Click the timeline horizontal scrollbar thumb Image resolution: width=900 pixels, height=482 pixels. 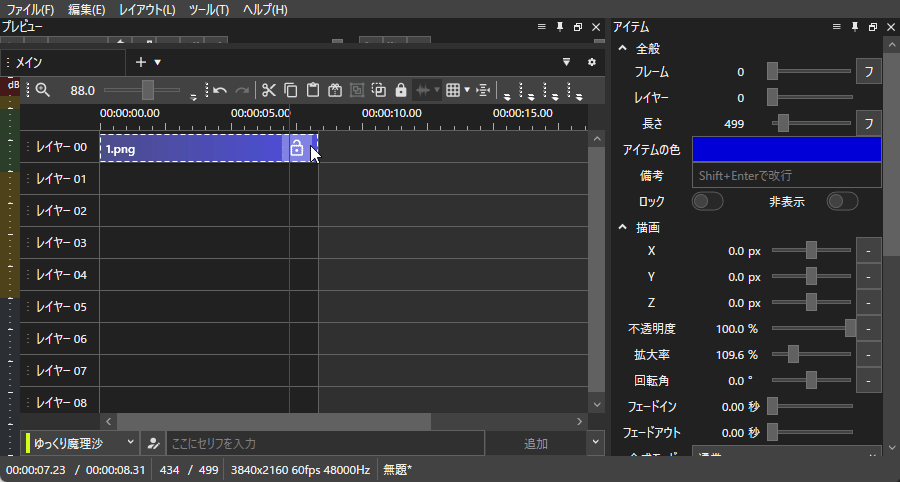coord(274,422)
